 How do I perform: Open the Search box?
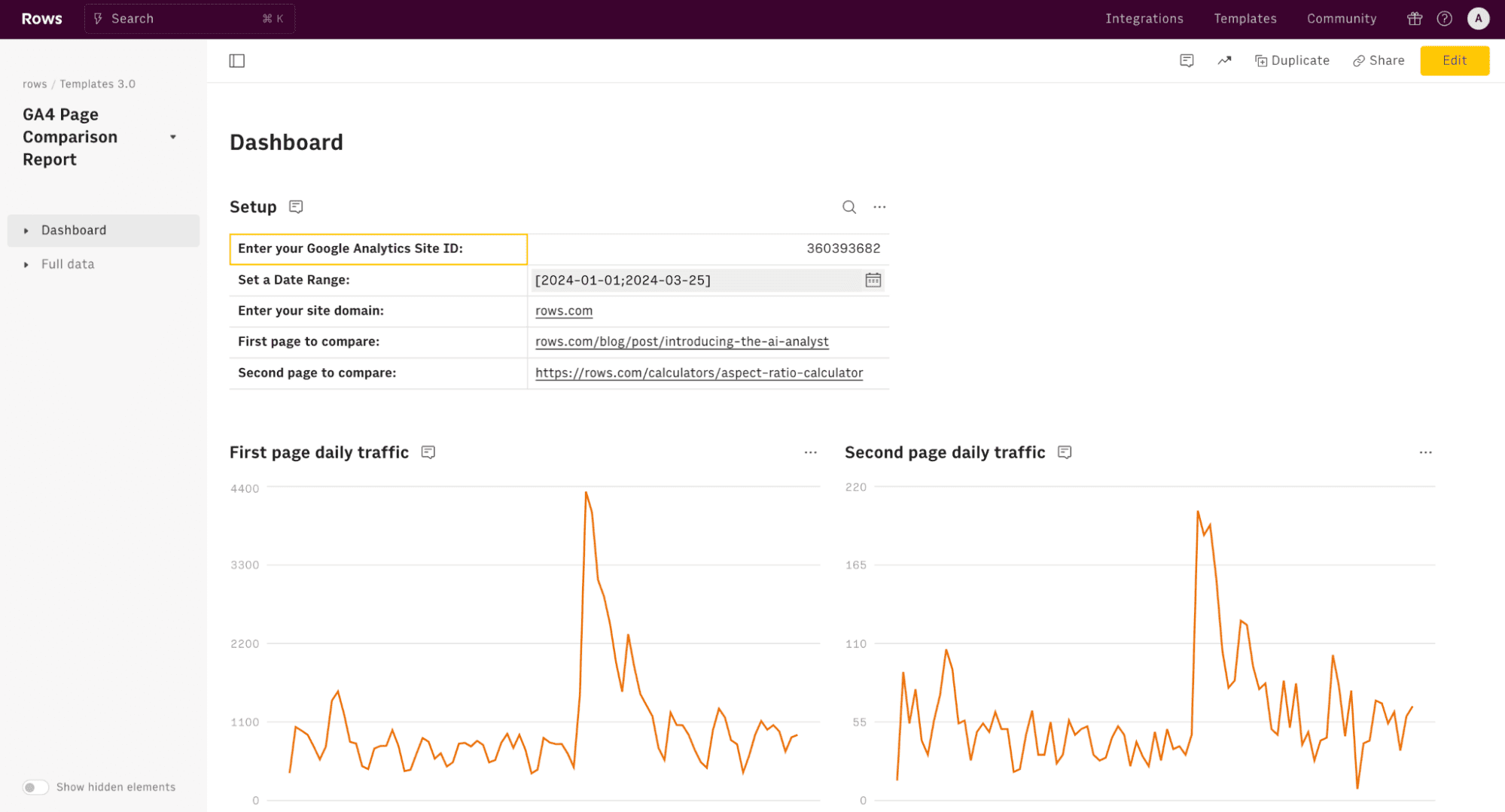pyautogui.click(x=190, y=19)
